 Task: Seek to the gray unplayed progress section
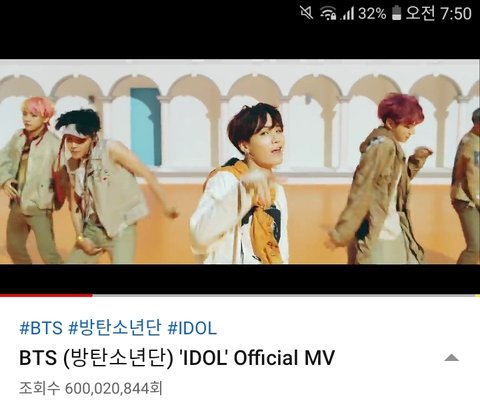point(286,295)
